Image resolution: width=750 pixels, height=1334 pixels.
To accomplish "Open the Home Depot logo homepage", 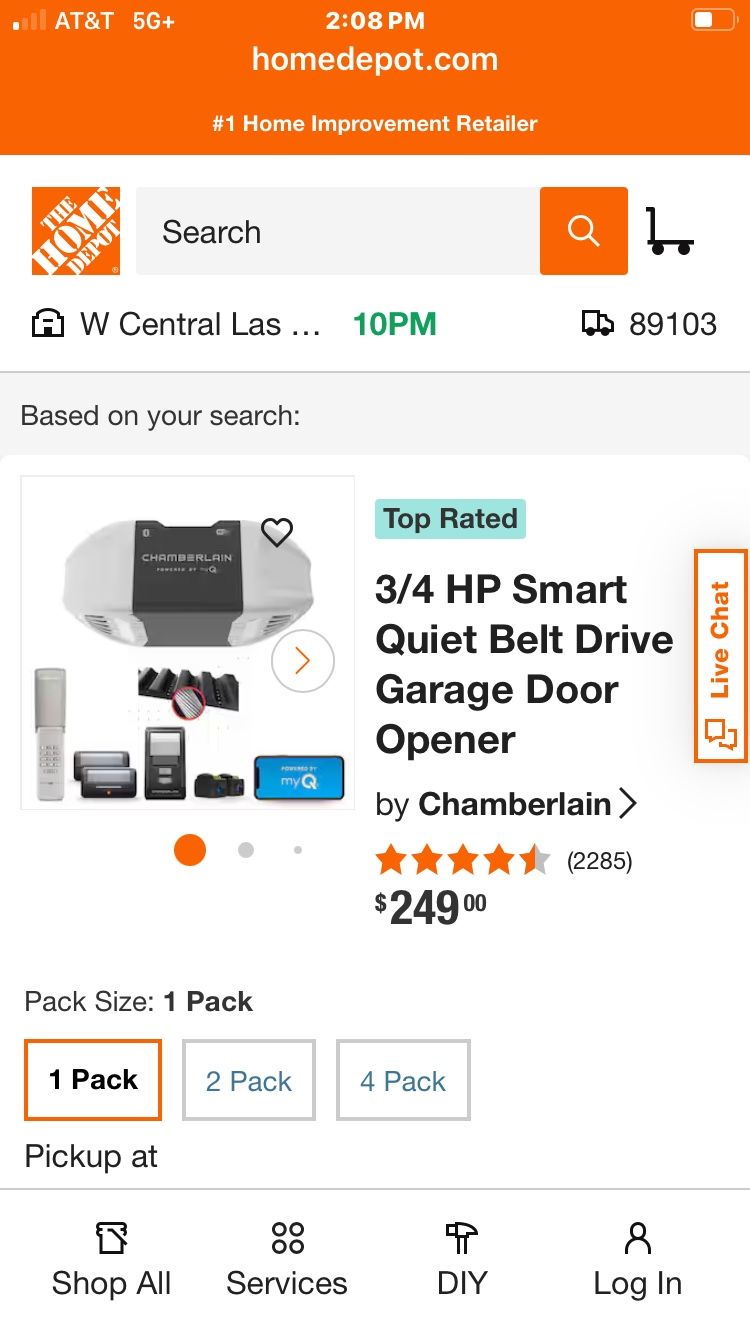I will 76,230.
